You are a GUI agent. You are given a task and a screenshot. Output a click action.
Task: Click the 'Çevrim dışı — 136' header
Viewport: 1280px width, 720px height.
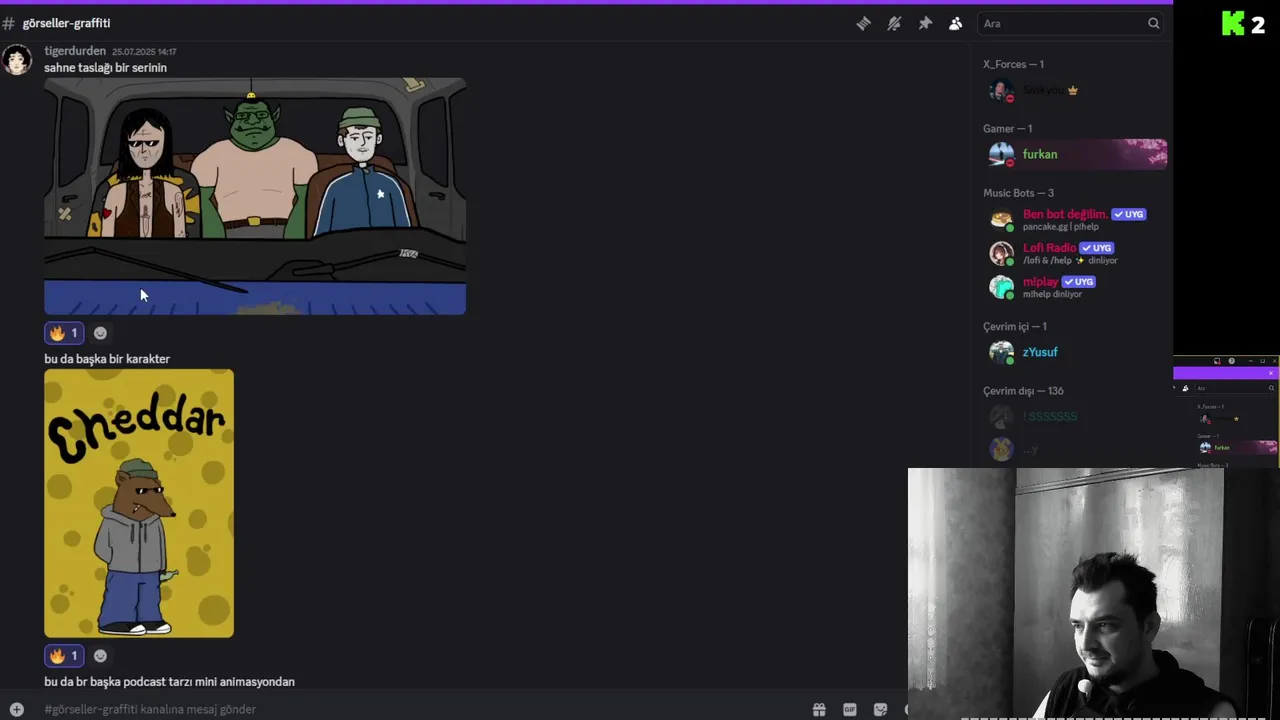pos(1023,391)
